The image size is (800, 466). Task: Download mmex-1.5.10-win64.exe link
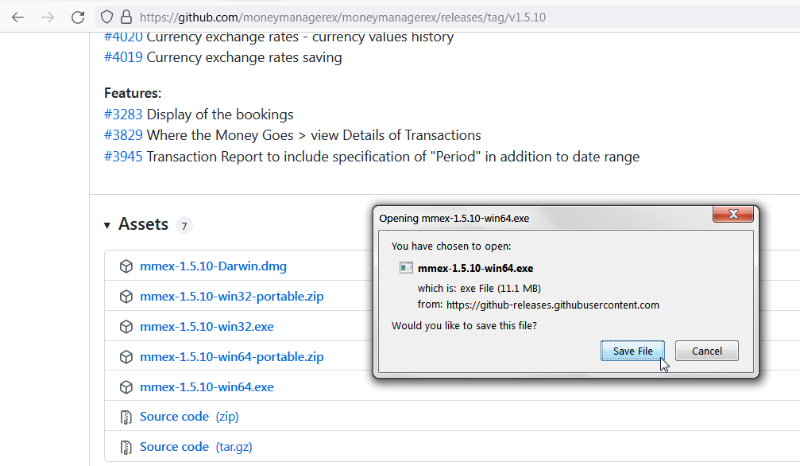click(x=207, y=387)
